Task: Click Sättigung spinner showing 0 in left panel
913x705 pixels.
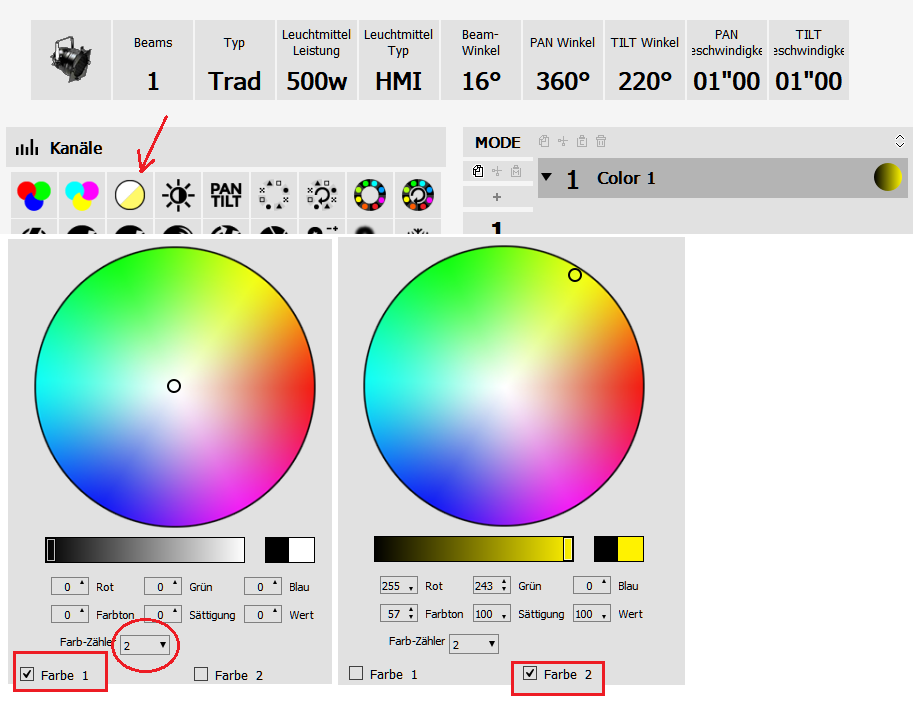Action: tap(162, 614)
